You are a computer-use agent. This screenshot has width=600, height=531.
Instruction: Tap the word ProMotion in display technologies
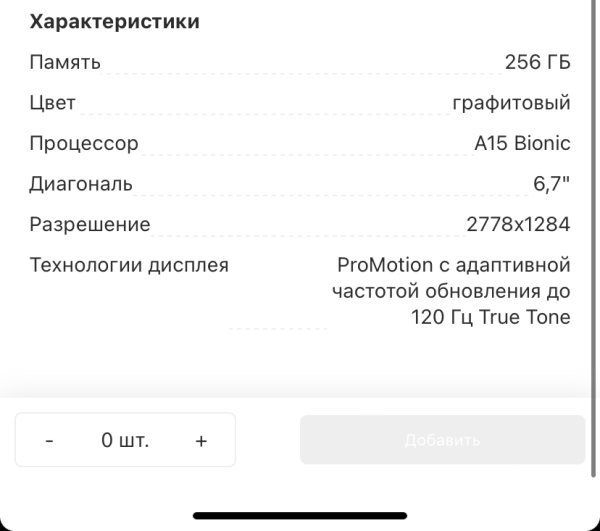click(x=381, y=266)
